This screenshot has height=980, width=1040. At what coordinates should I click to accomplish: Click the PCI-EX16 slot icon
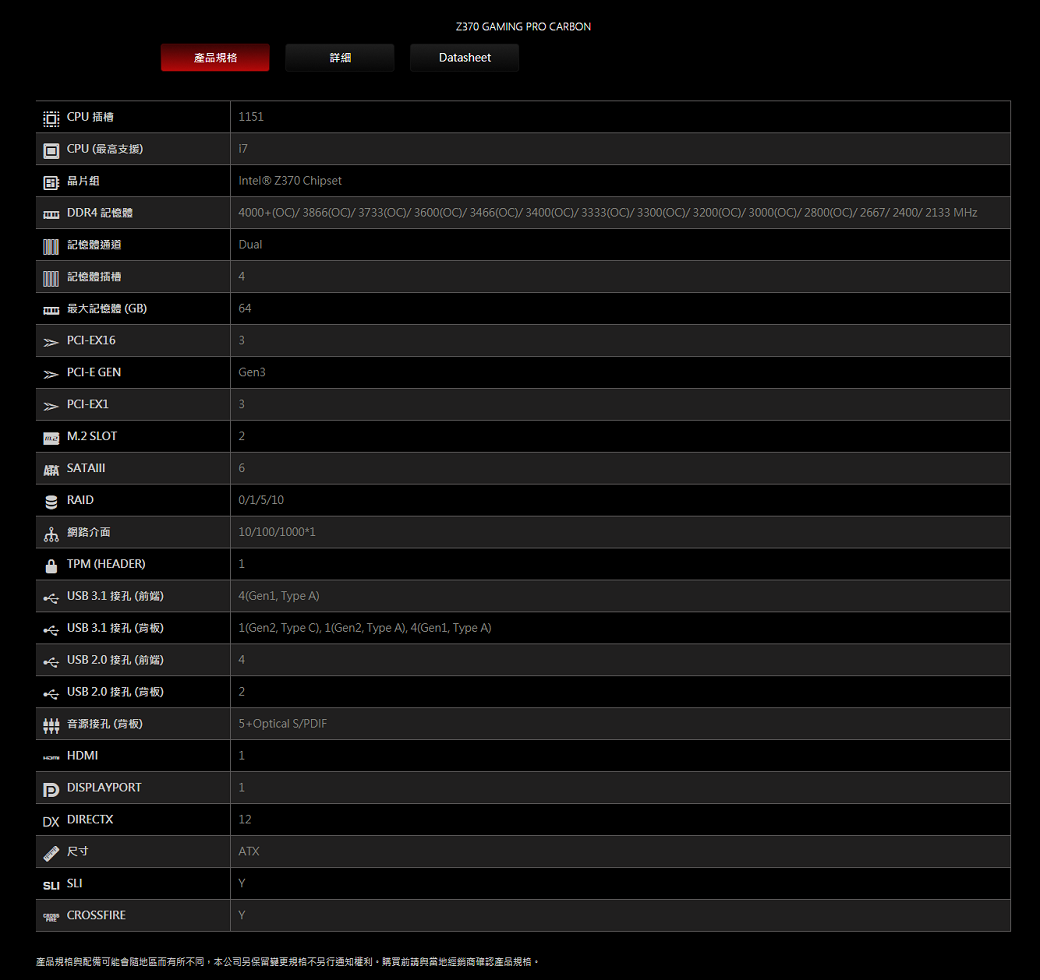tap(51, 341)
